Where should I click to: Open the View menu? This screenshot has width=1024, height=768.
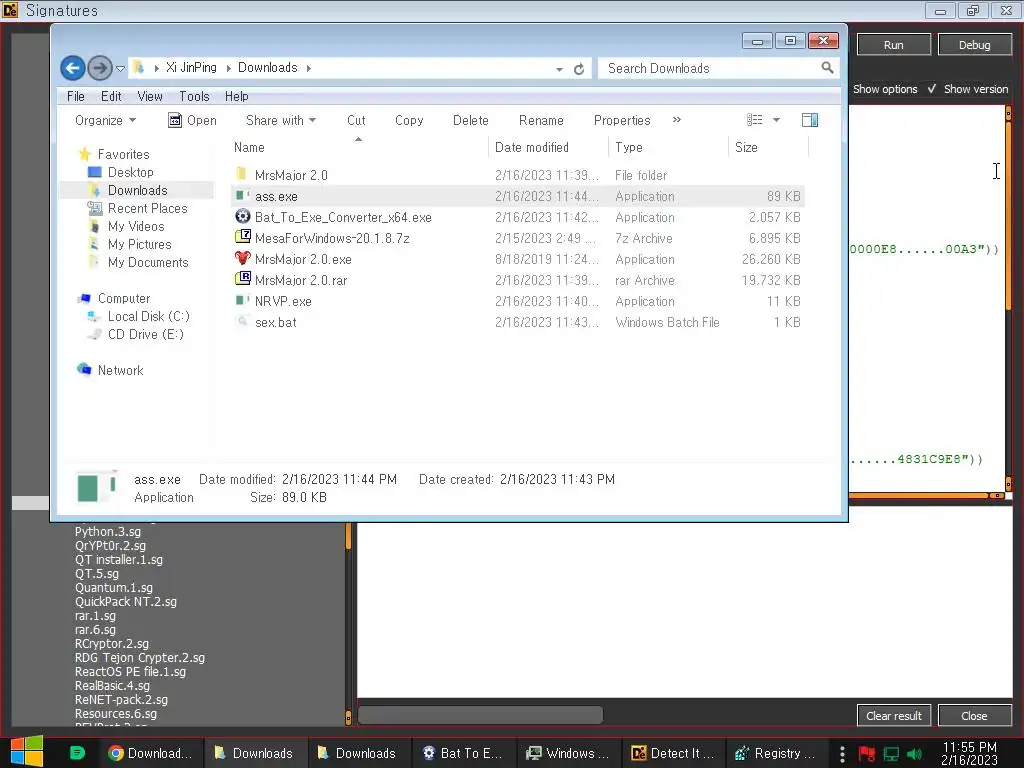tap(150, 97)
